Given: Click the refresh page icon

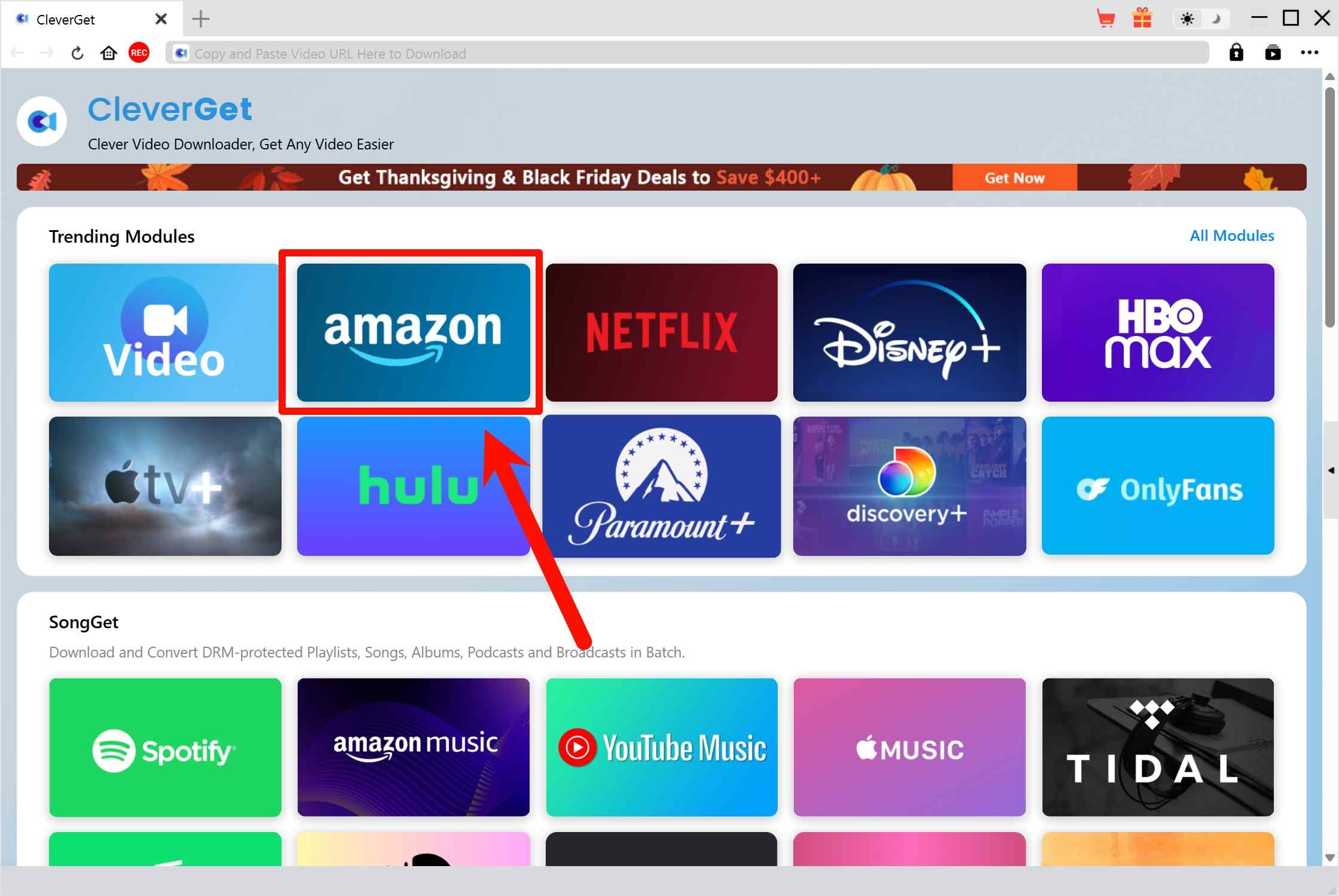Looking at the screenshot, I should 77,53.
